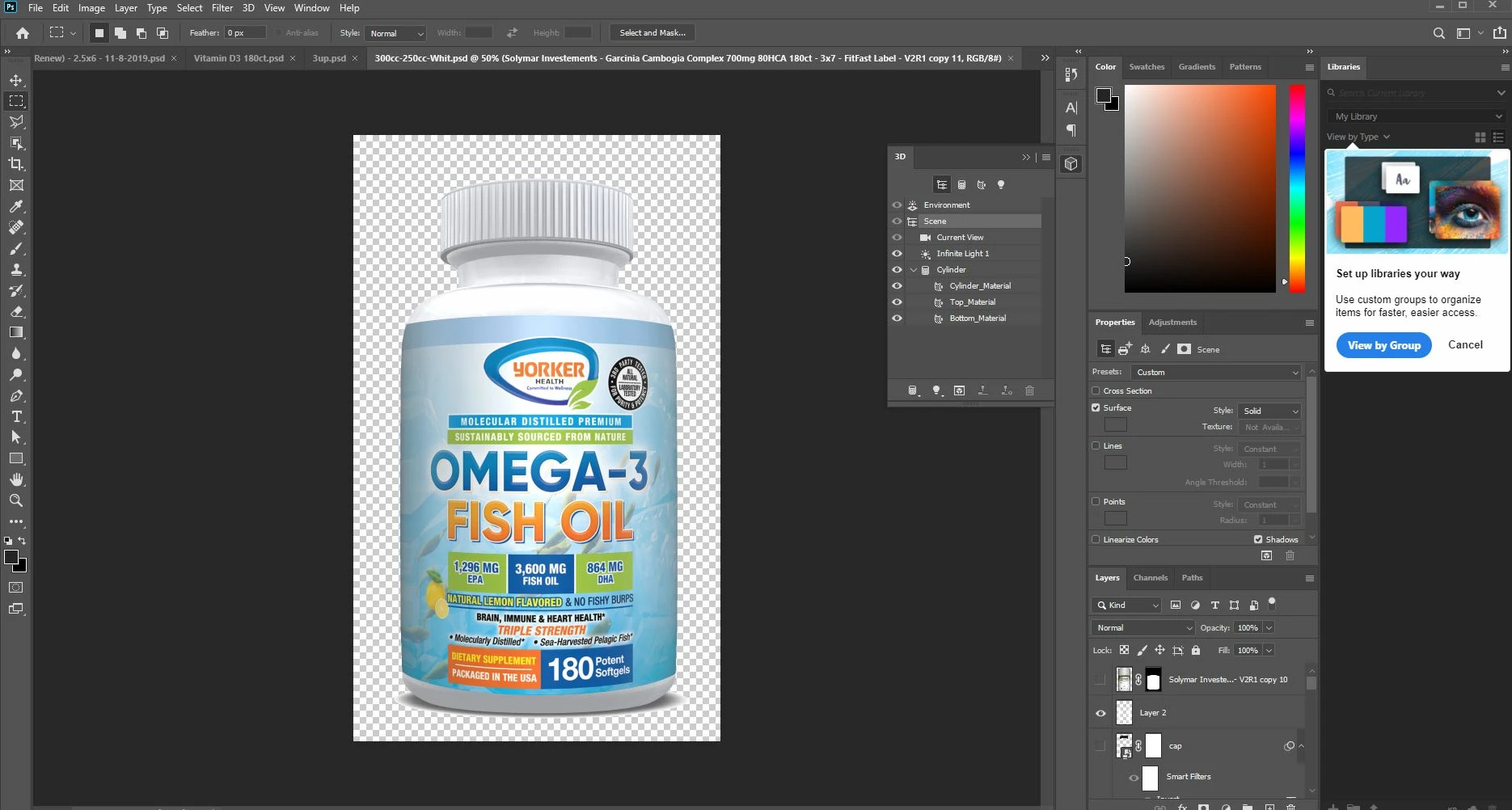The image size is (1512, 810).
Task: Hide Layer 2 in Layers panel
Action: [1100, 713]
